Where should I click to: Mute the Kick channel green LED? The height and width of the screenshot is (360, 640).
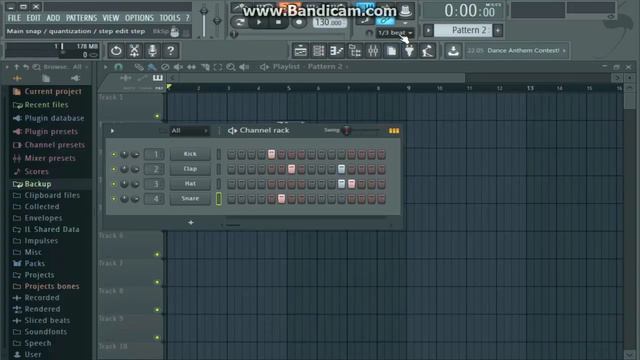(x=114, y=154)
